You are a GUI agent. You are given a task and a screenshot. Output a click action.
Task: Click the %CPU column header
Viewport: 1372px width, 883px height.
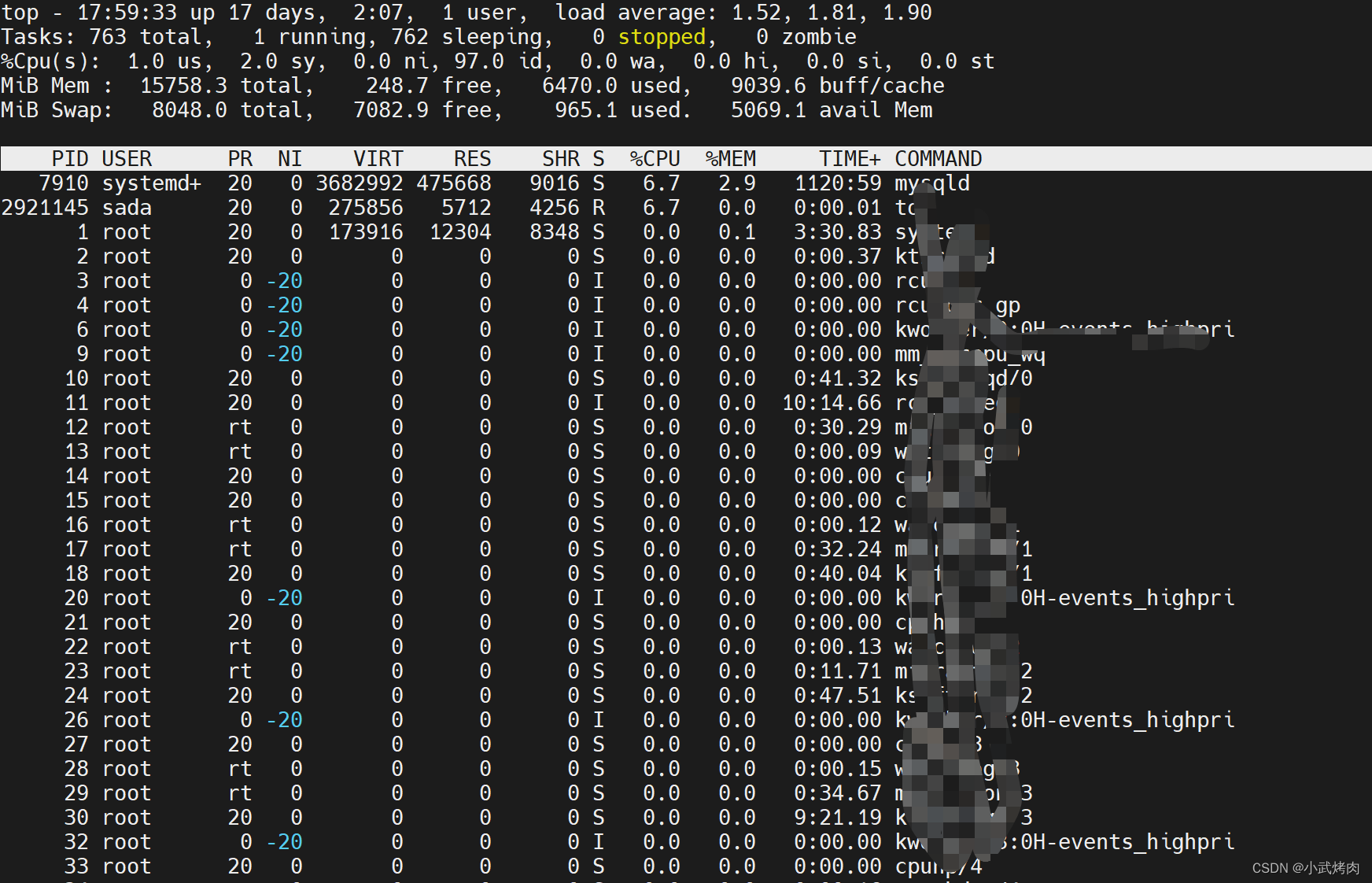coord(655,159)
